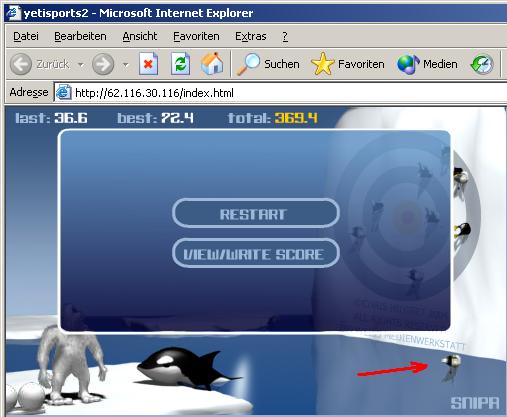
Task: Stop page loading with red X icon
Action: [x=148, y=64]
